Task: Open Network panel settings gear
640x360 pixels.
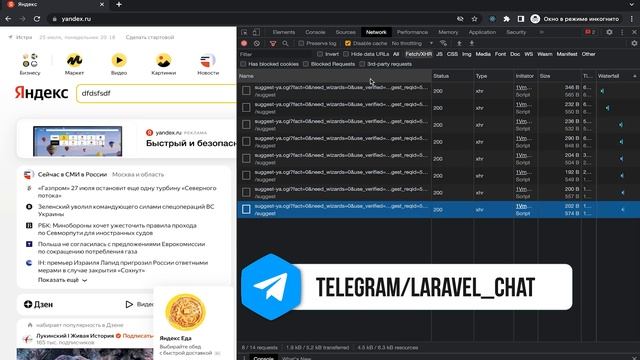Action: click(x=634, y=43)
